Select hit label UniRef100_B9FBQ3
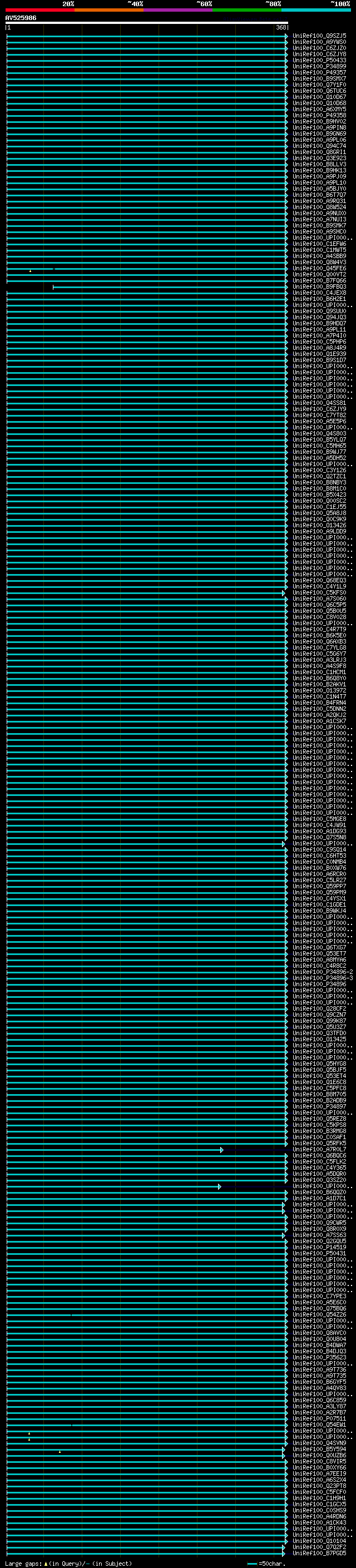This screenshot has width=356, height=1568. pyautogui.click(x=319, y=286)
